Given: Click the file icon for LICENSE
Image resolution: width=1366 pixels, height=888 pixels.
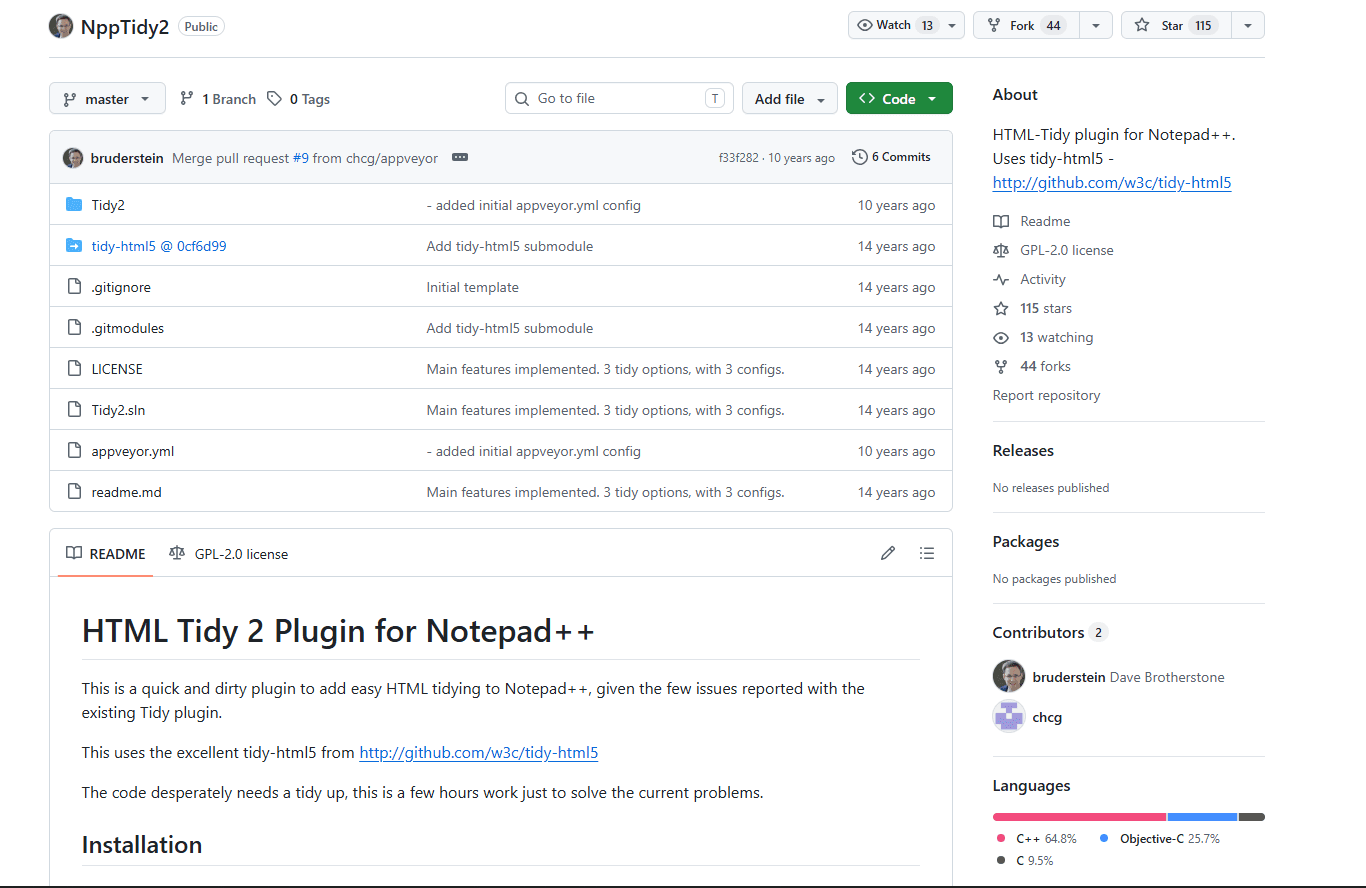Looking at the screenshot, I should 74,369.
